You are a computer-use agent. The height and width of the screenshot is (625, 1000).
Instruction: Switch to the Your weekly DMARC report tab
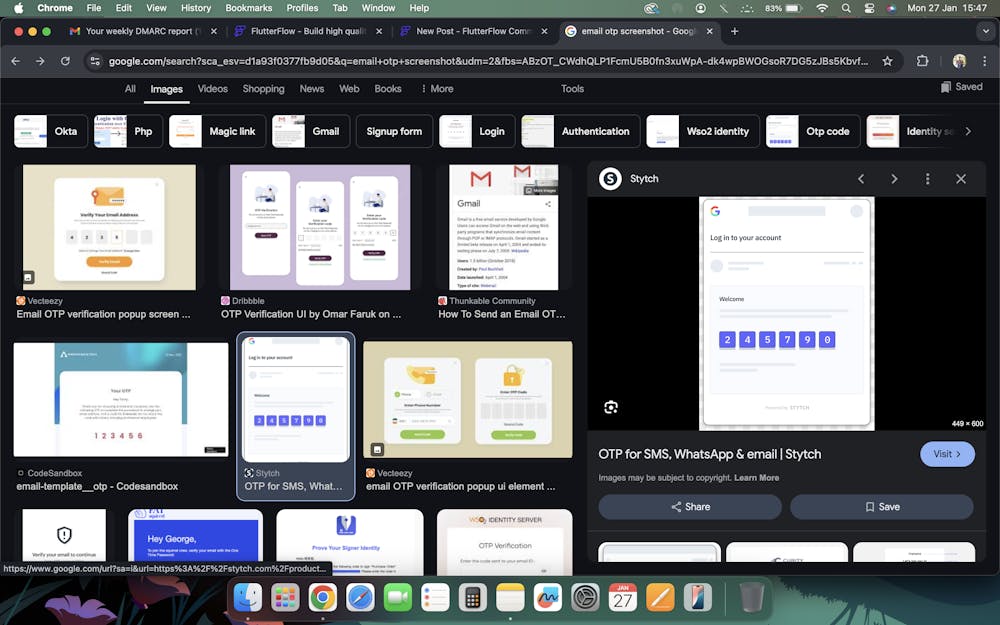tap(143, 31)
